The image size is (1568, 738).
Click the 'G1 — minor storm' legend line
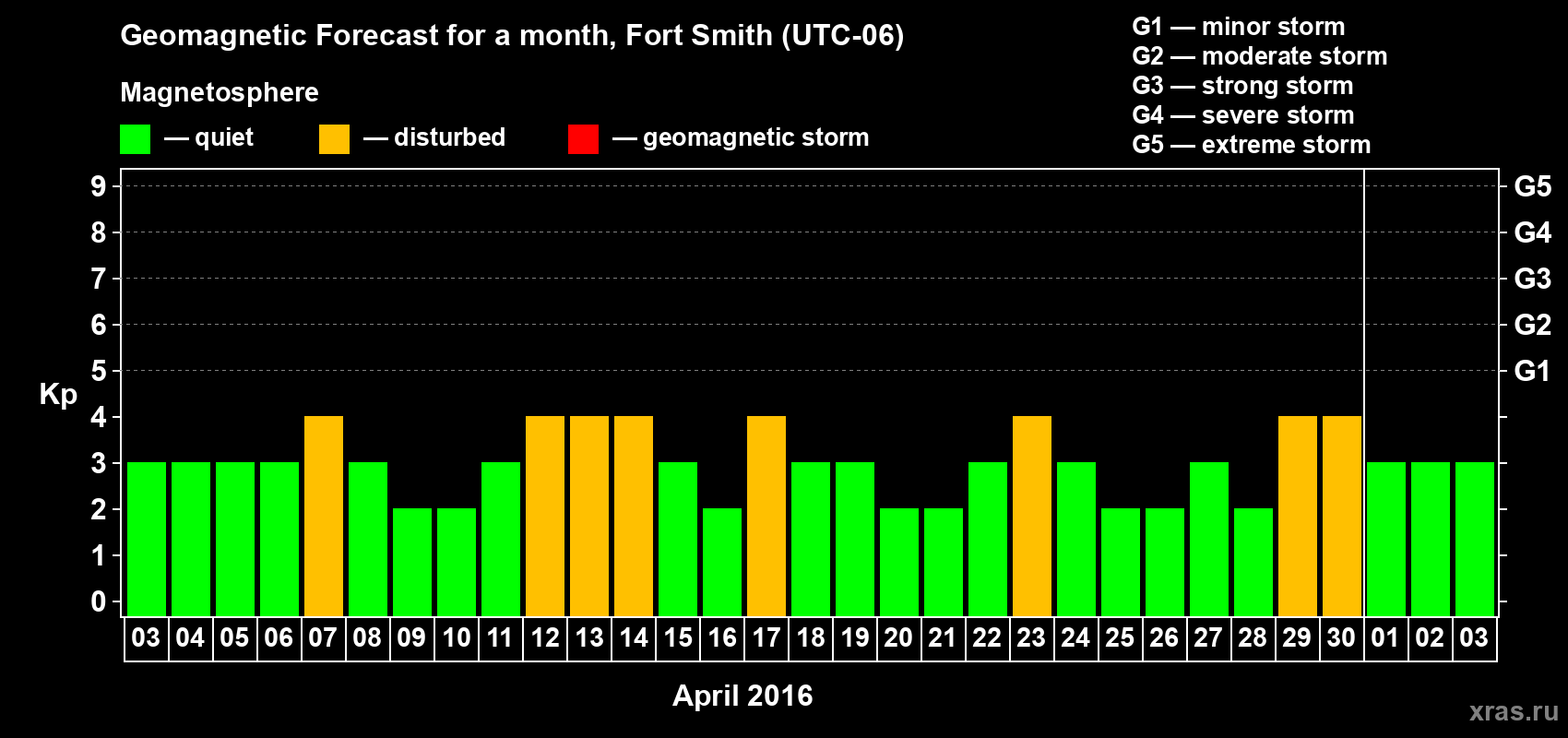(x=1239, y=27)
